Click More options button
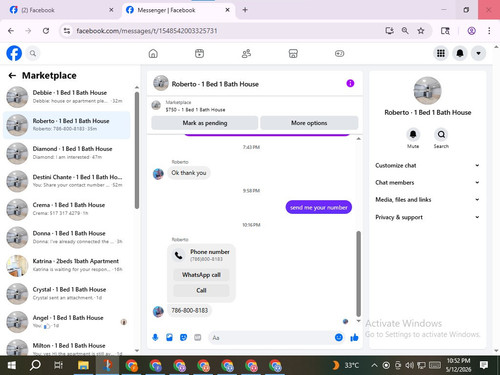Image resolution: width=500 pixels, height=375 pixels. pos(309,123)
